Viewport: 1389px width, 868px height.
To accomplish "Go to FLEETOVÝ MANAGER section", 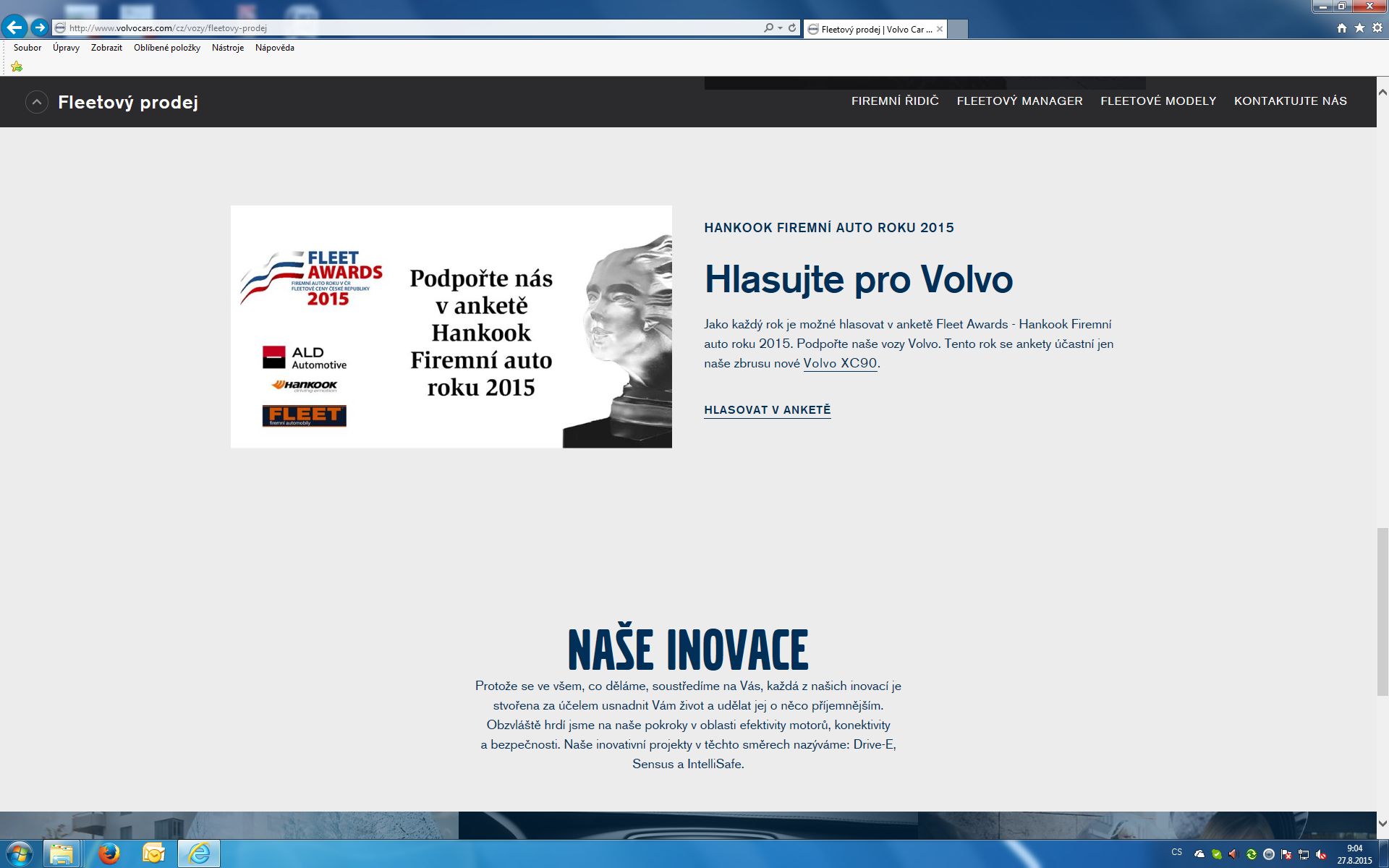I will click(x=1019, y=101).
